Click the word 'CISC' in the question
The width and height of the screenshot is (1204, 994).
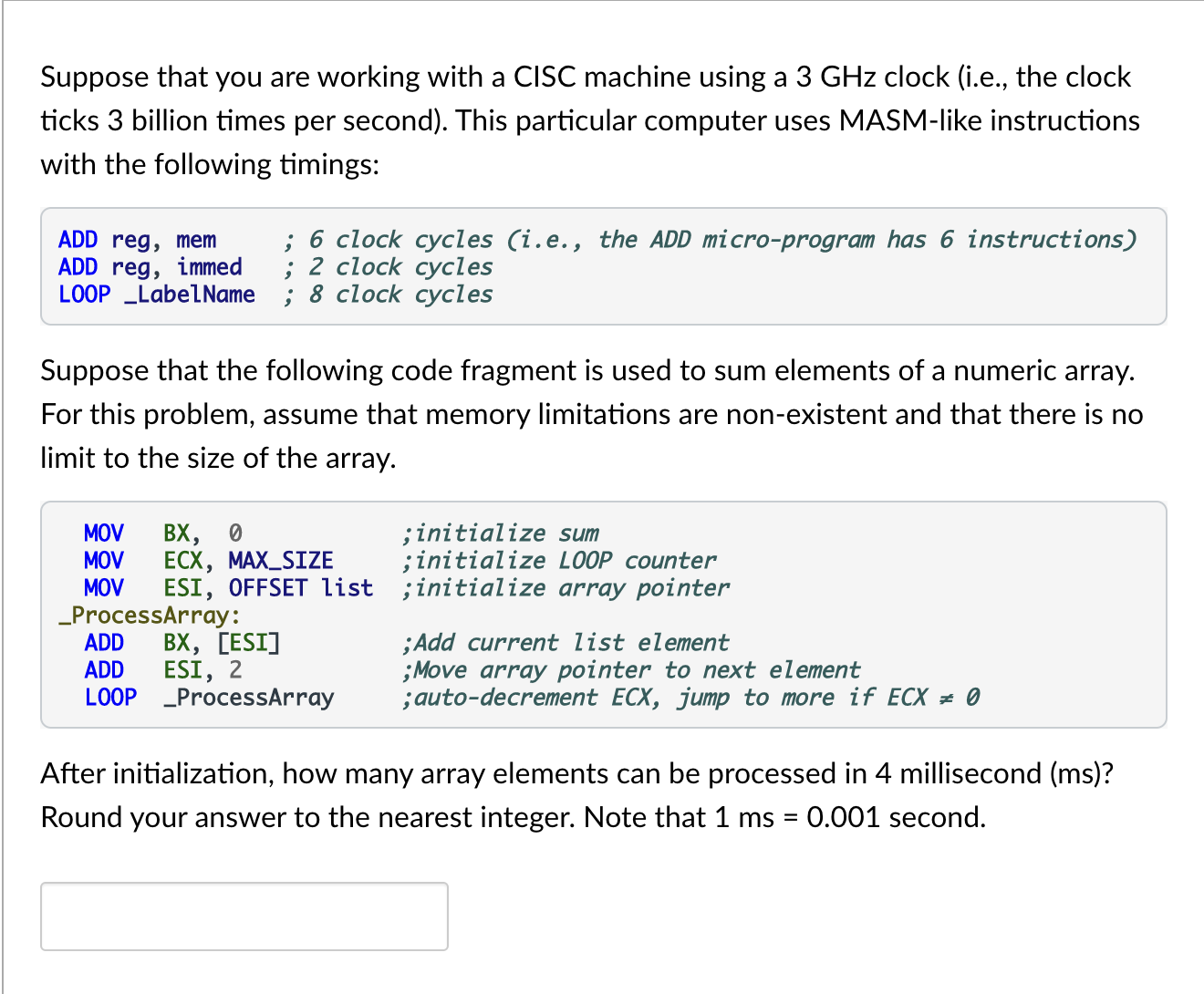545,77
